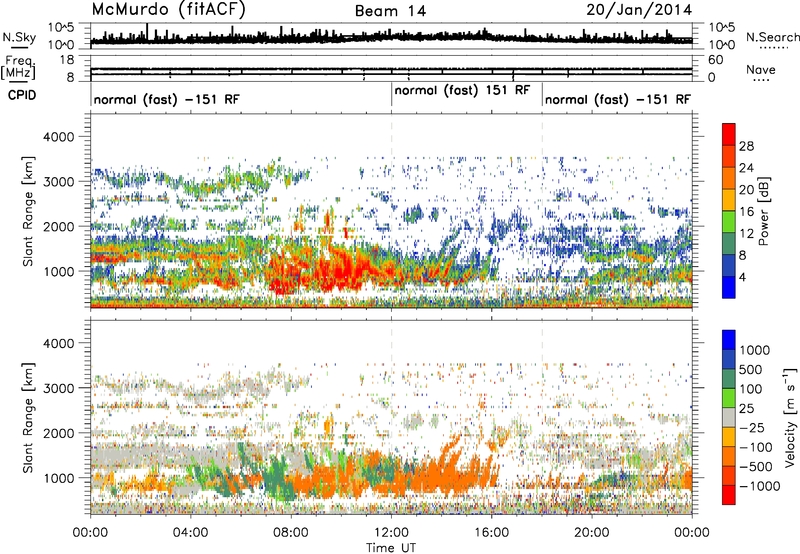The width and height of the screenshot is (800, 554).
Task: Pick the red top segment of Power colorbar
Action: pos(729,135)
